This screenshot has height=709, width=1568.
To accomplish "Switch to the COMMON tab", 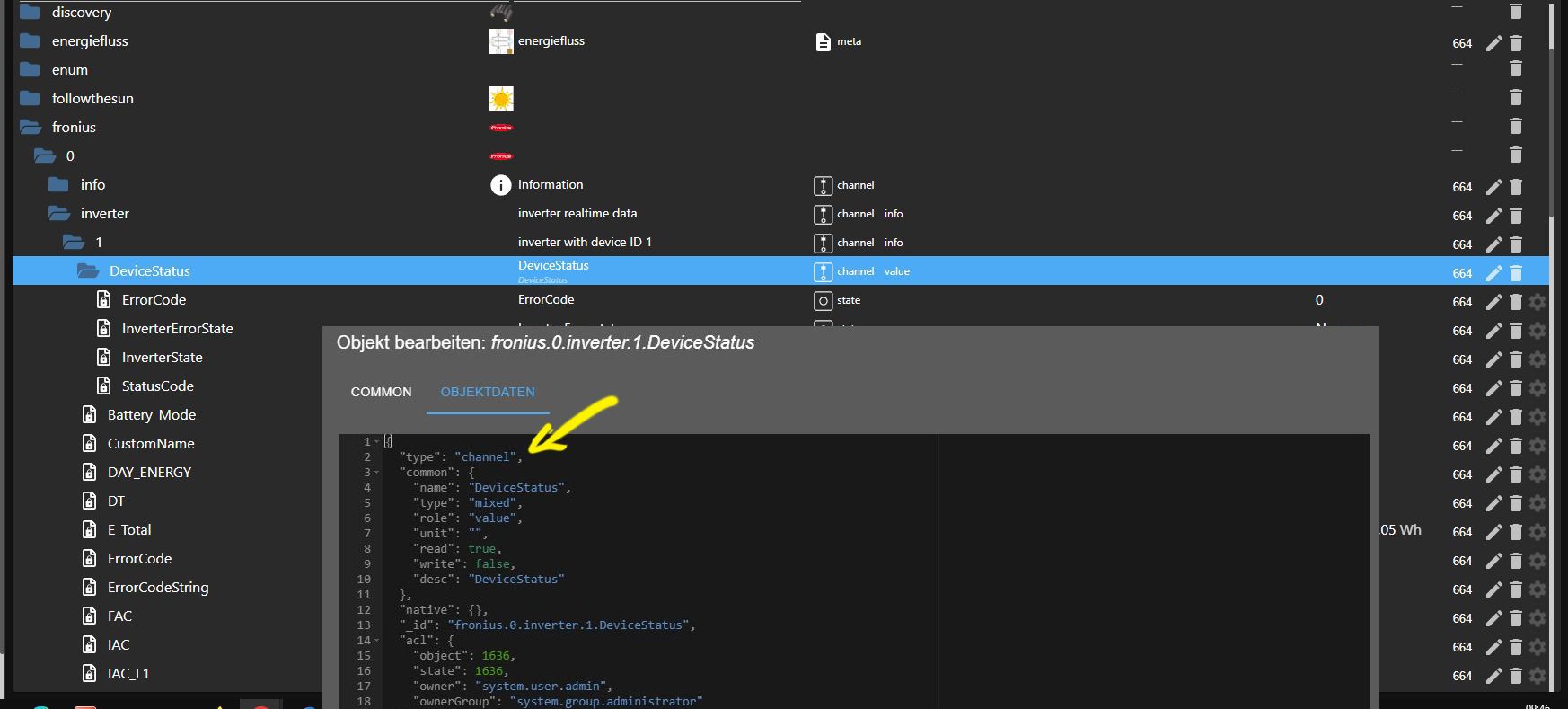I will [381, 392].
